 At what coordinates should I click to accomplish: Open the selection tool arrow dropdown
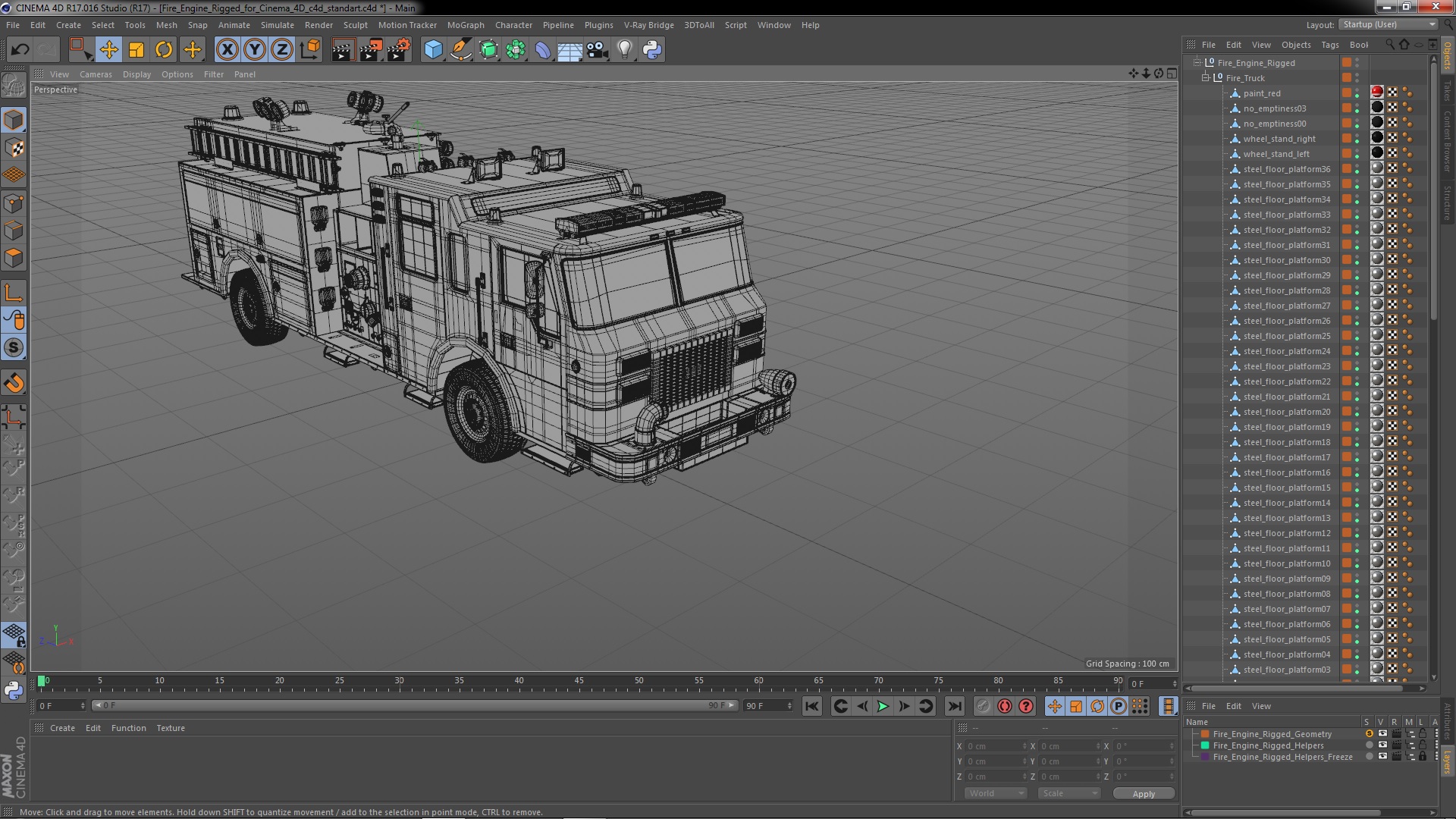click(x=80, y=50)
